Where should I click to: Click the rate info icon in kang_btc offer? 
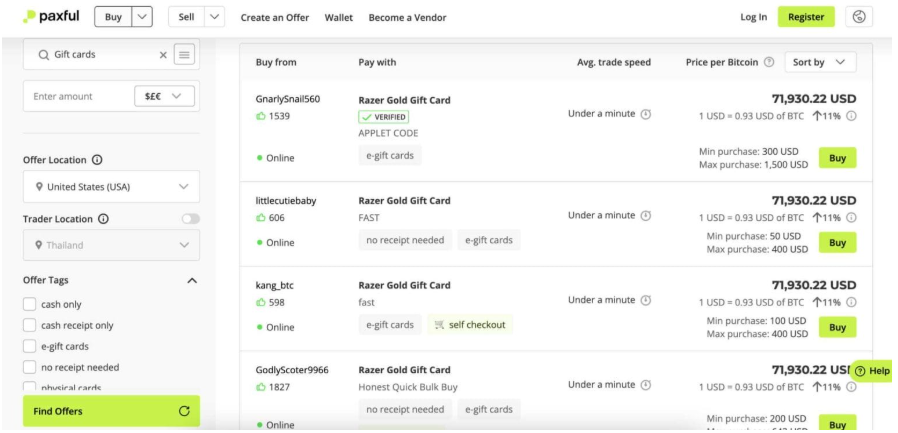pos(851,302)
